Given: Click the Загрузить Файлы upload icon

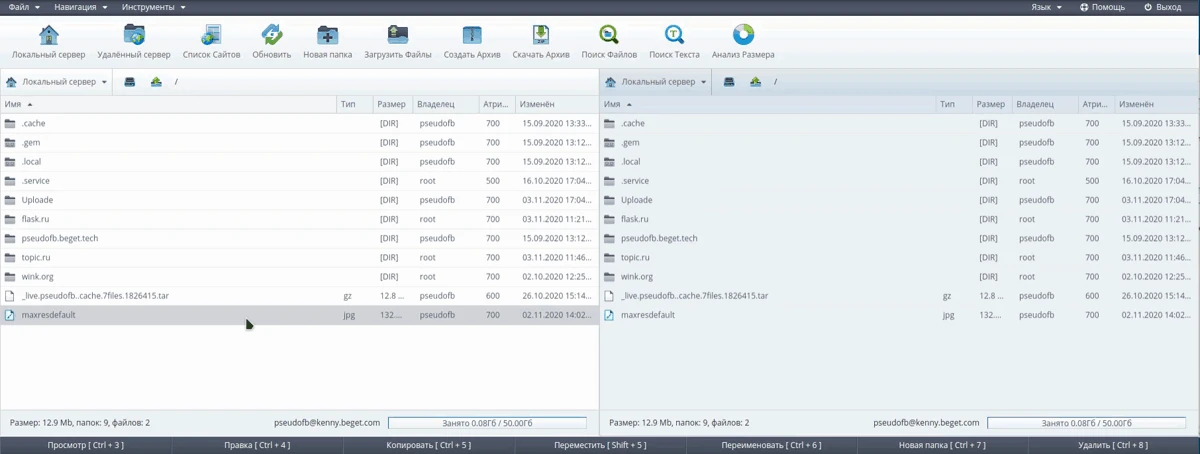Looking at the screenshot, I should [398, 37].
